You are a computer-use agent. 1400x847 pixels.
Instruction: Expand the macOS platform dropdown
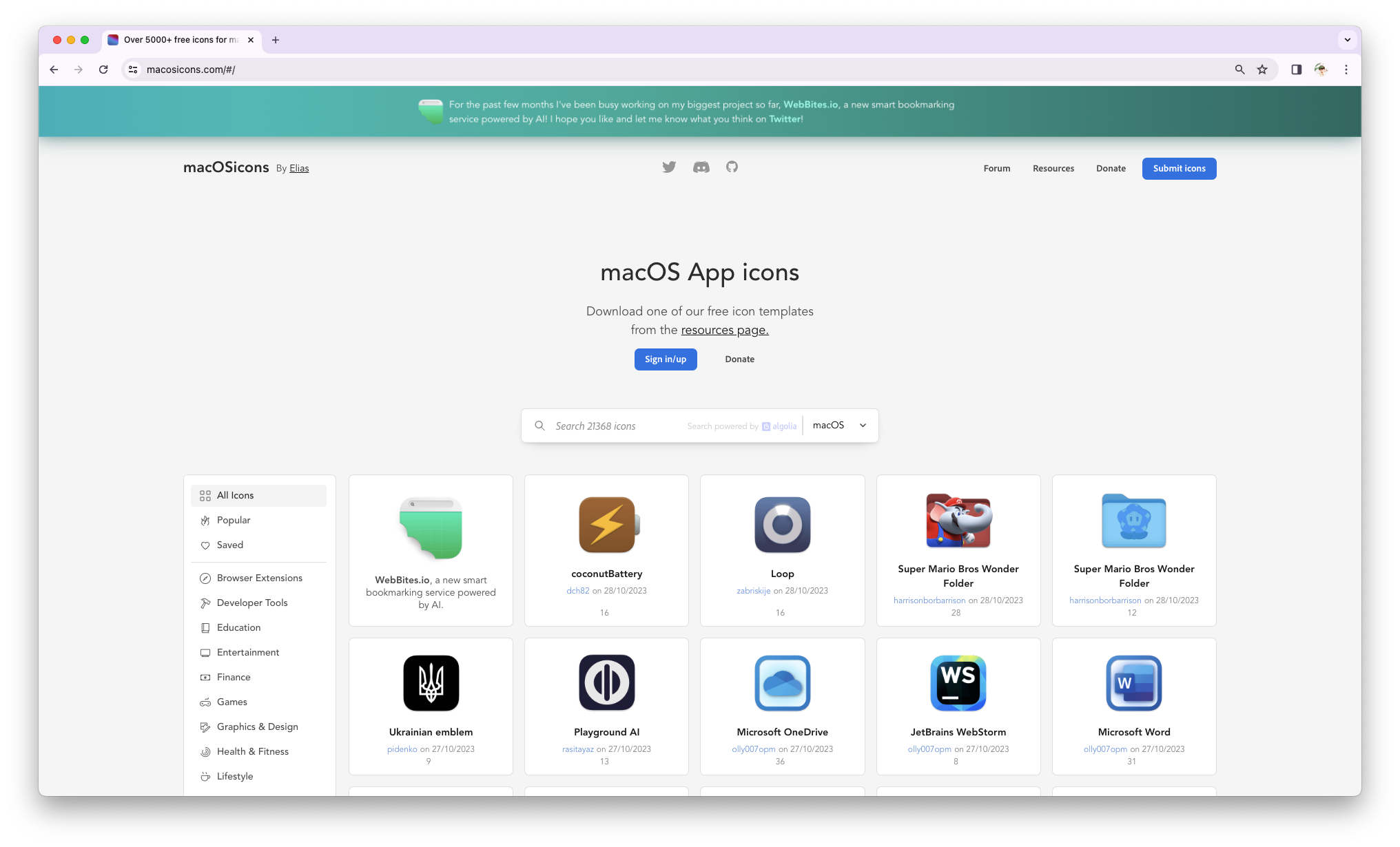840,426
